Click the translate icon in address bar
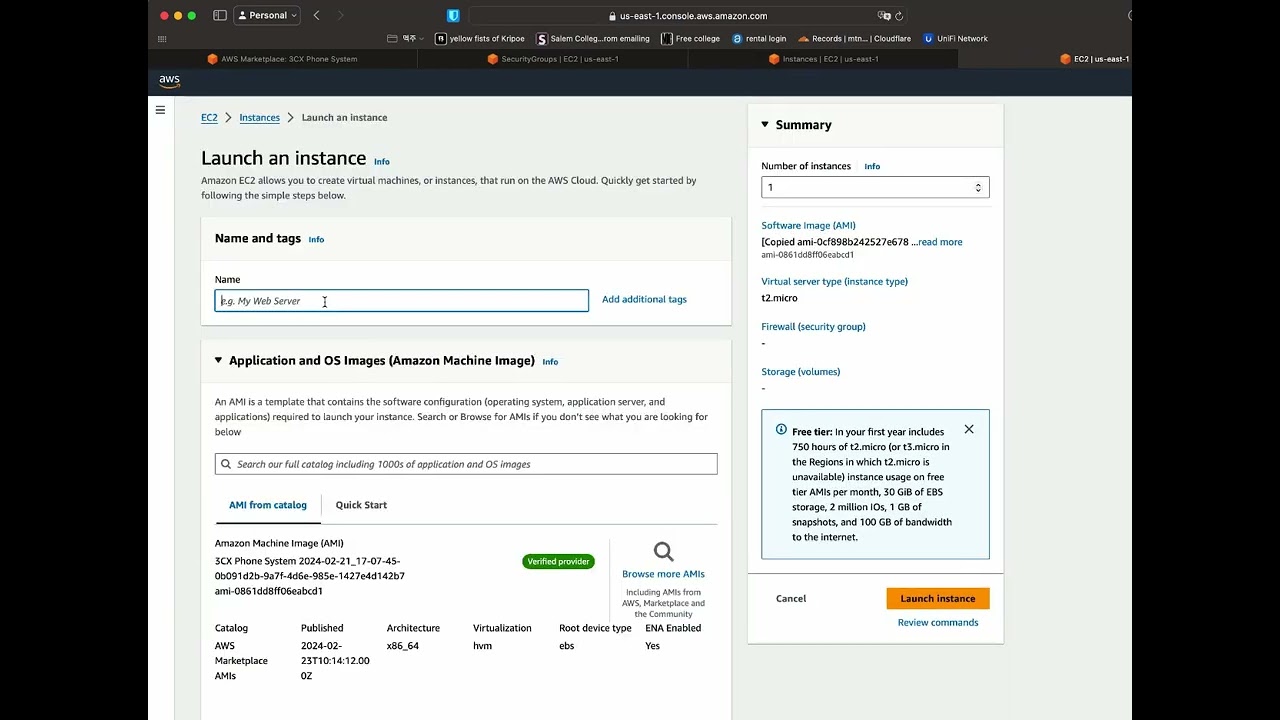The width and height of the screenshot is (1280, 720). (x=884, y=16)
